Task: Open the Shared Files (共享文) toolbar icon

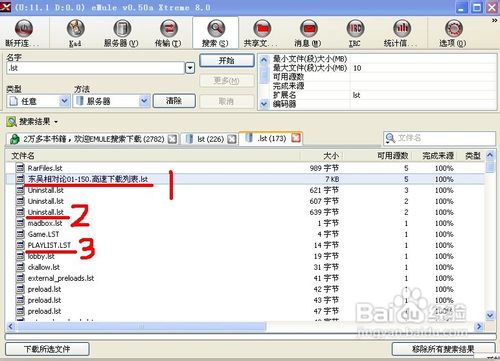Action: 262,29
